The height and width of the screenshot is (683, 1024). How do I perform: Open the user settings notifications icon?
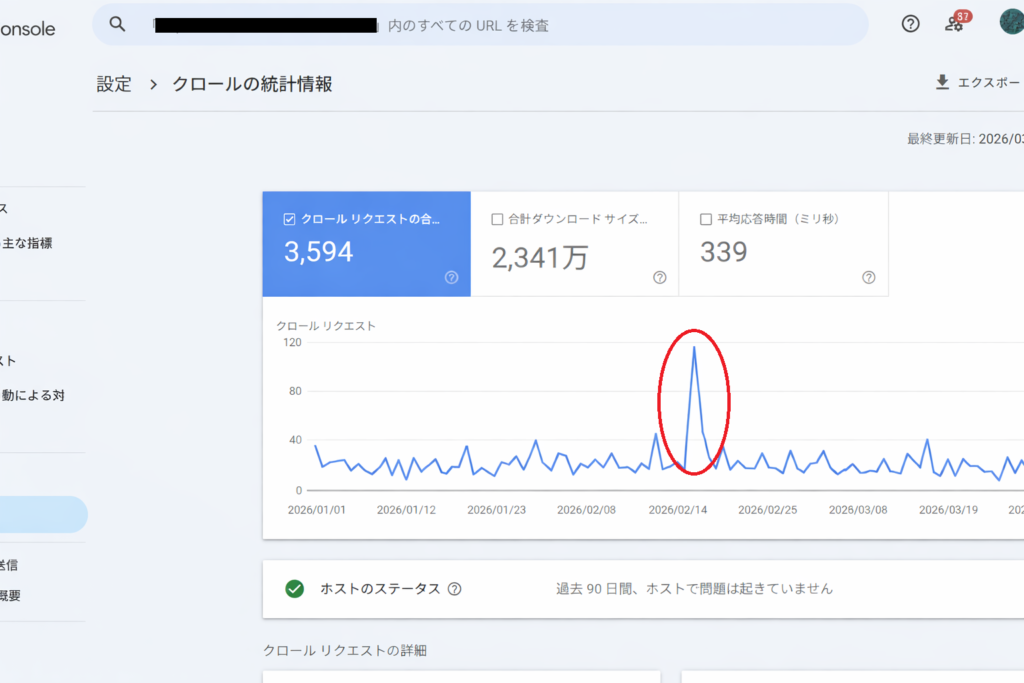click(x=955, y=24)
